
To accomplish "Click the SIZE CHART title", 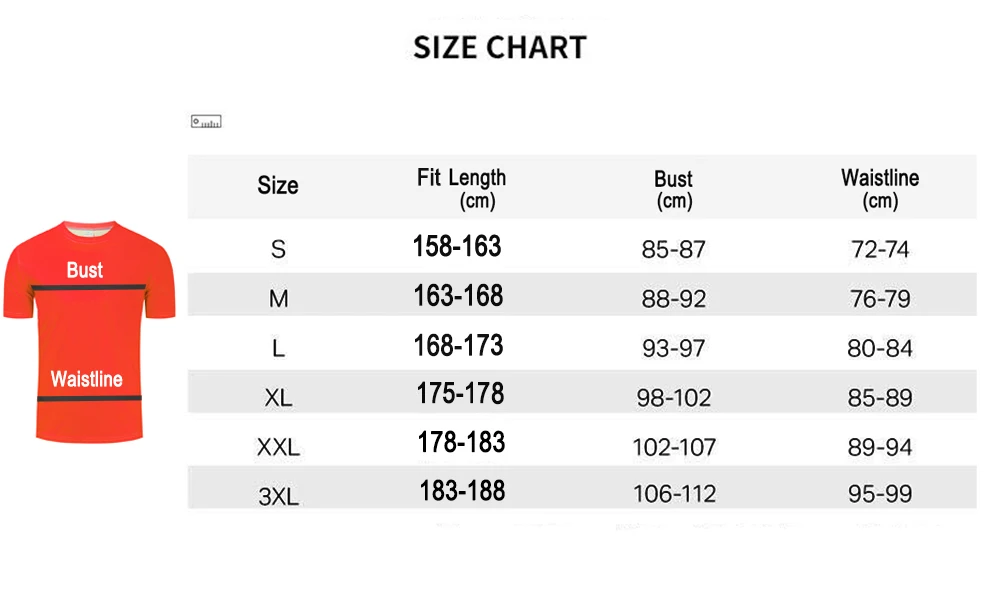I will point(500,48).
